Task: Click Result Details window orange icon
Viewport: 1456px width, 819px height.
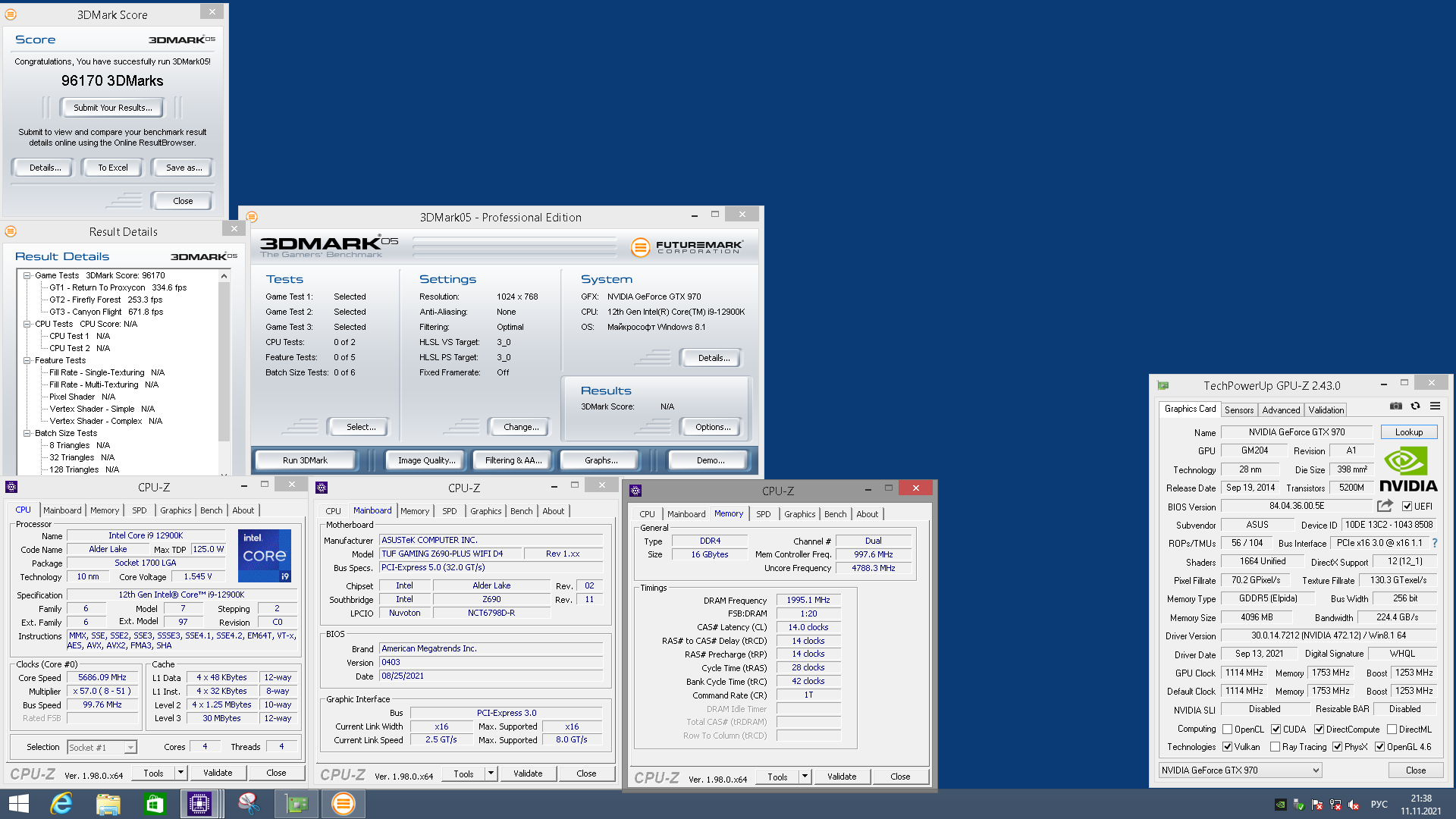Action: coord(11,231)
